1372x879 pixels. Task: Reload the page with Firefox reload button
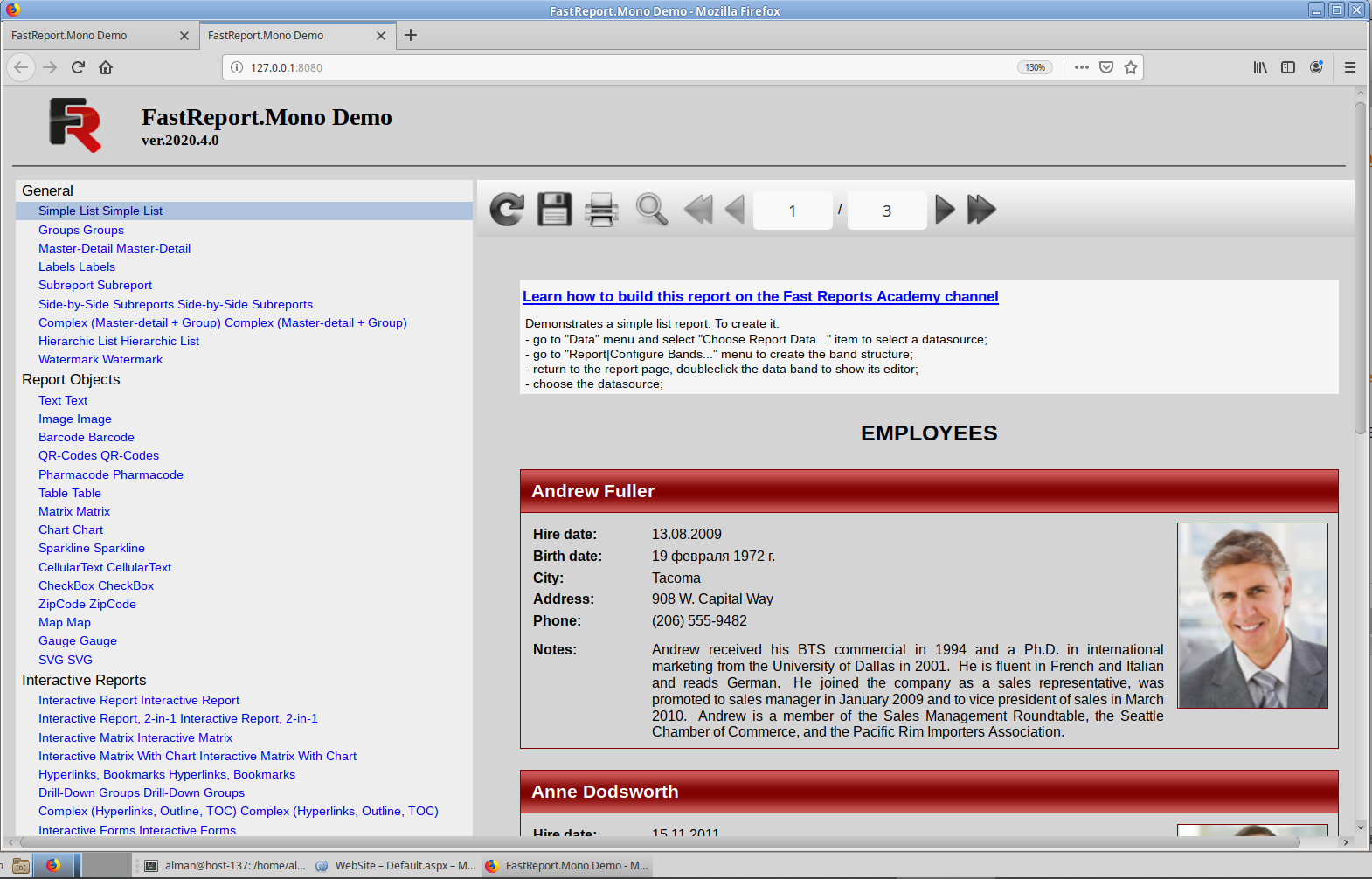[78, 67]
